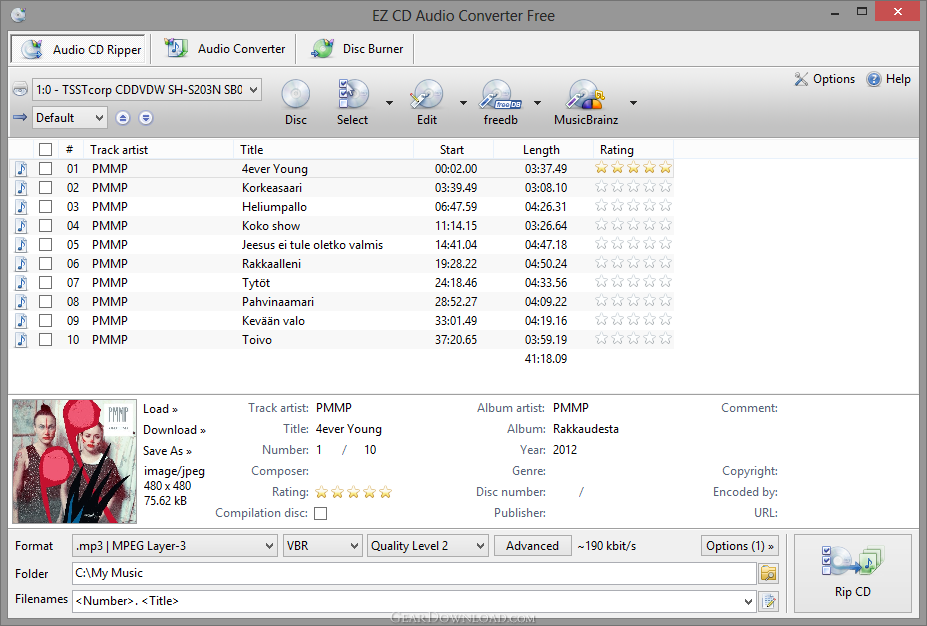The width and height of the screenshot is (927, 626).
Task: Check the box for track 01 4ever Young
Action: point(46,168)
